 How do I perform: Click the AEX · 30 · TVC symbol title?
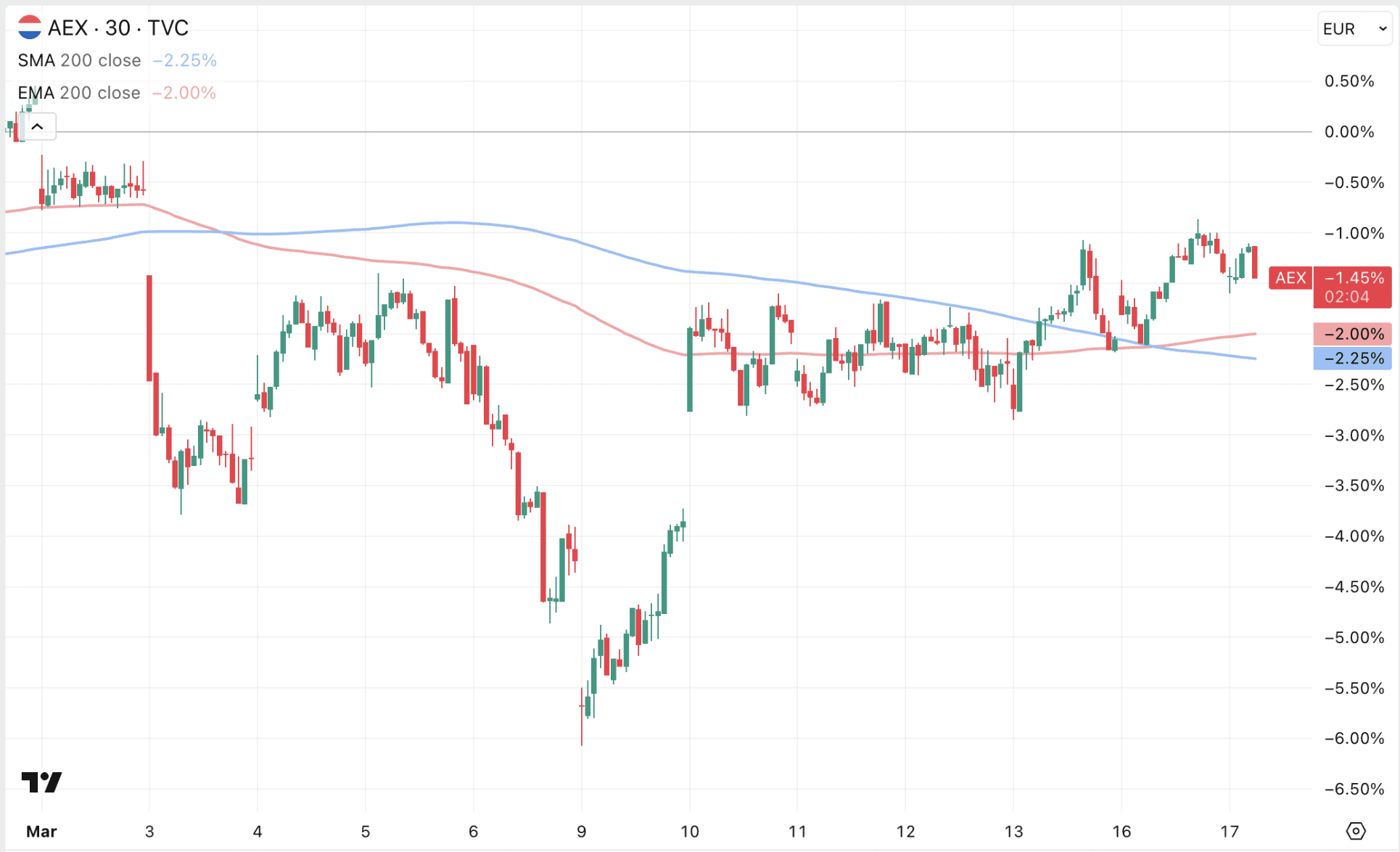click(118, 28)
